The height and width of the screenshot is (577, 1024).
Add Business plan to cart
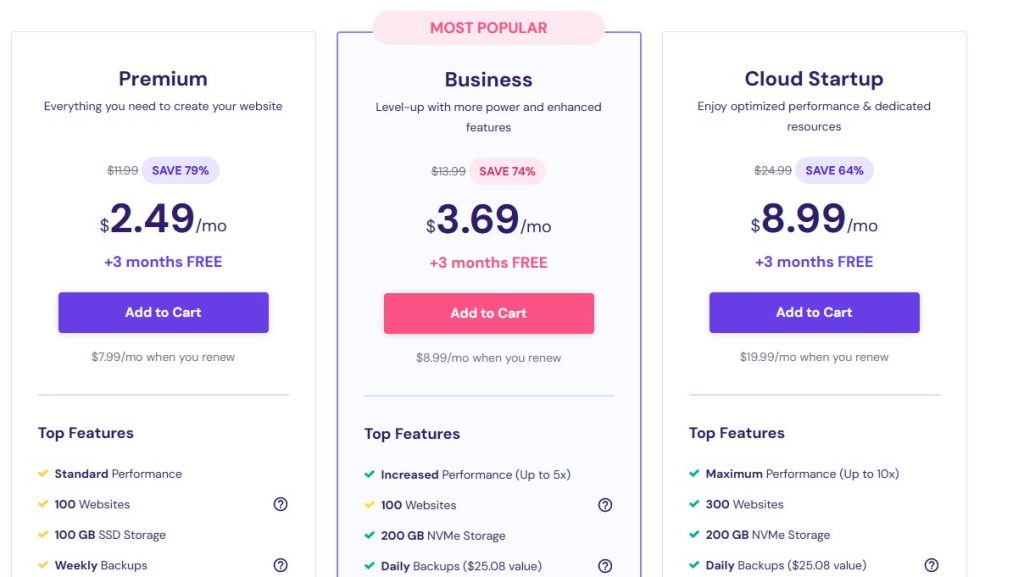point(489,313)
